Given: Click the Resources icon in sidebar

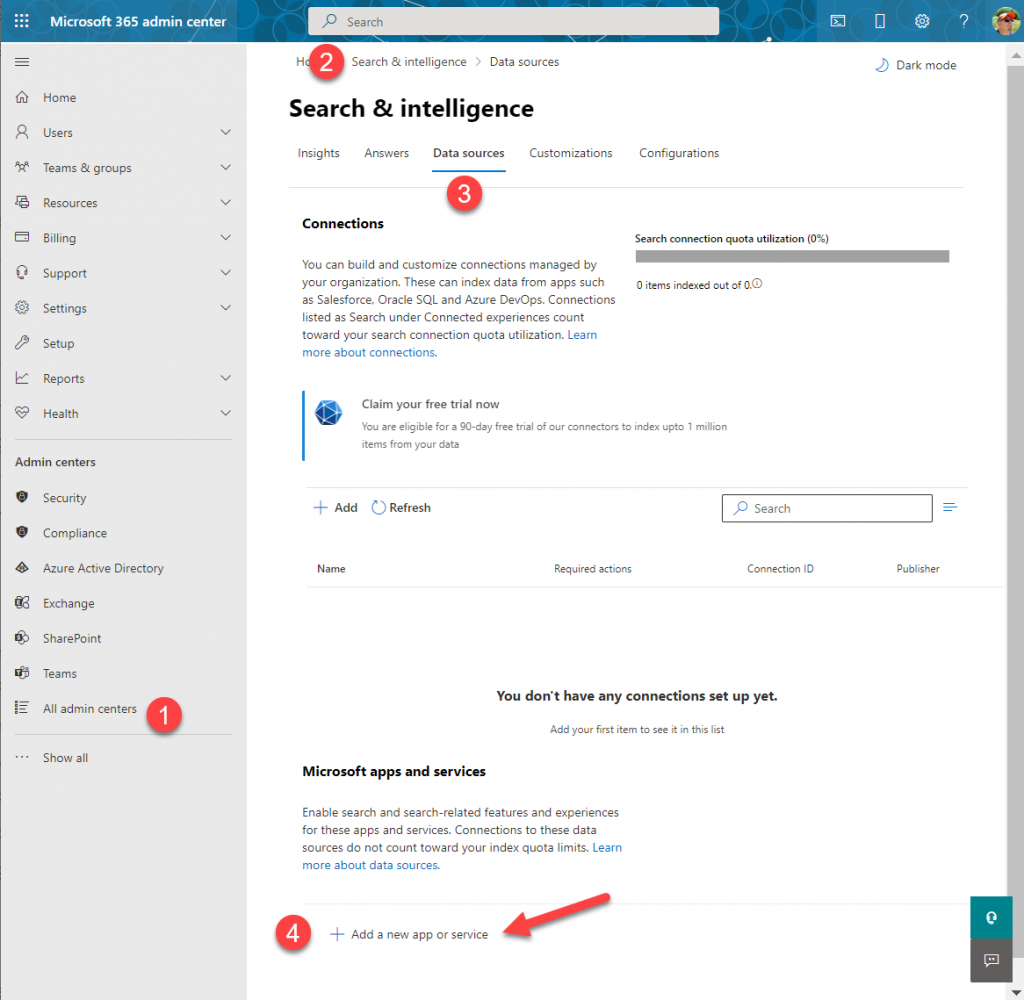Looking at the screenshot, I should pos(22,202).
